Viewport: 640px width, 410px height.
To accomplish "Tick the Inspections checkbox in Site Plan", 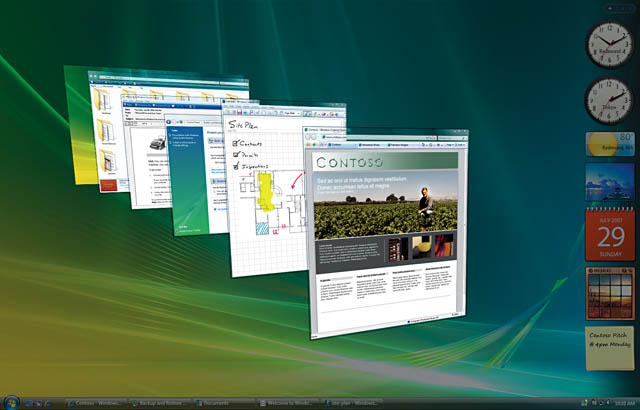I will tap(237, 168).
